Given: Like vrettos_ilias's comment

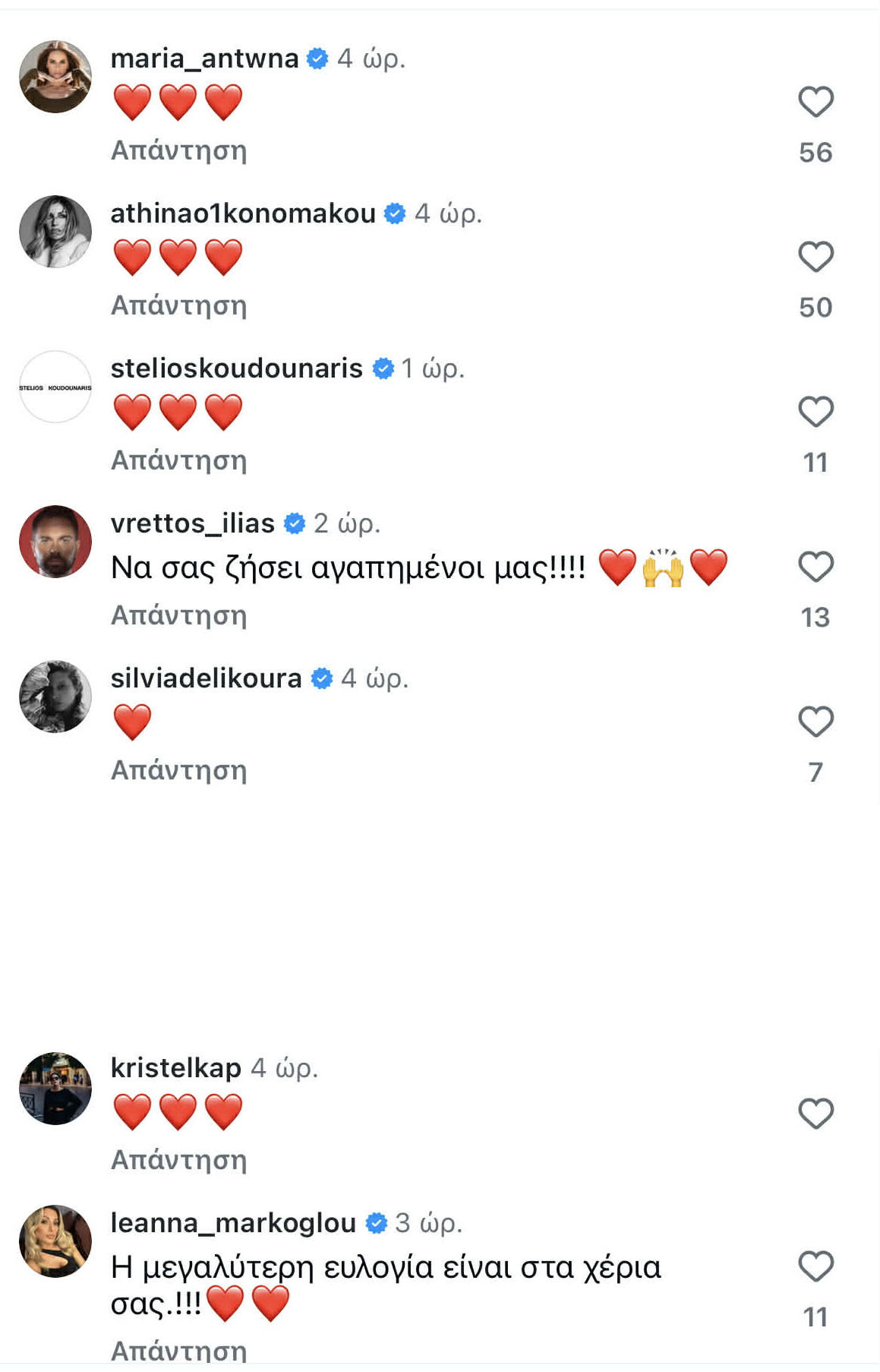Looking at the screenshot, I should [815, 567].
